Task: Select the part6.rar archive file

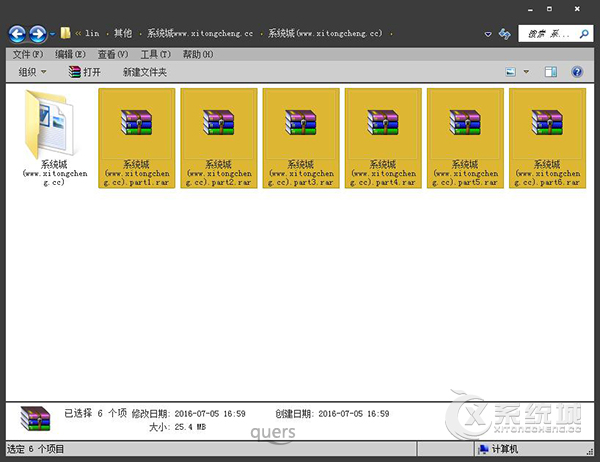Action: pyautogui.click(x=548, y=138)
